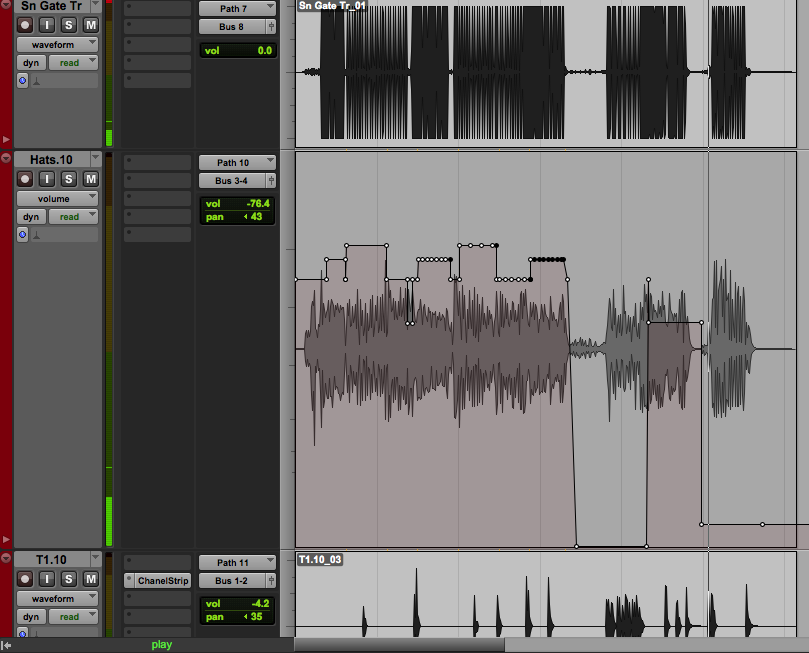
Task: Click the dyn button on Sn Gate Tr
Action: [x=31, y=63]
